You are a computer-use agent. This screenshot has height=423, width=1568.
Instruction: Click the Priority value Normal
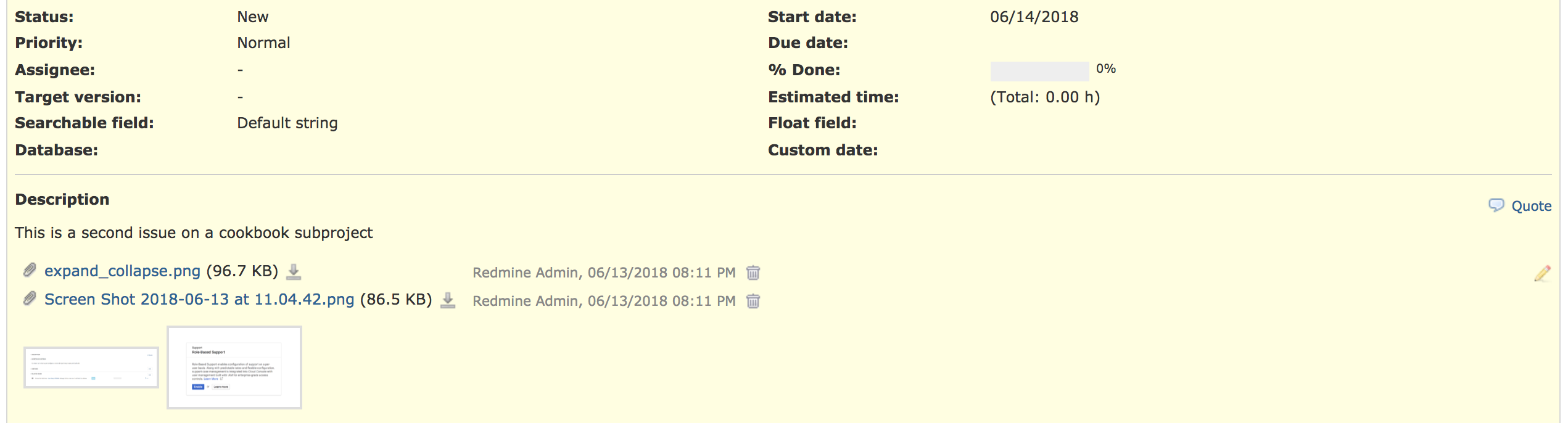click(263, 43)
